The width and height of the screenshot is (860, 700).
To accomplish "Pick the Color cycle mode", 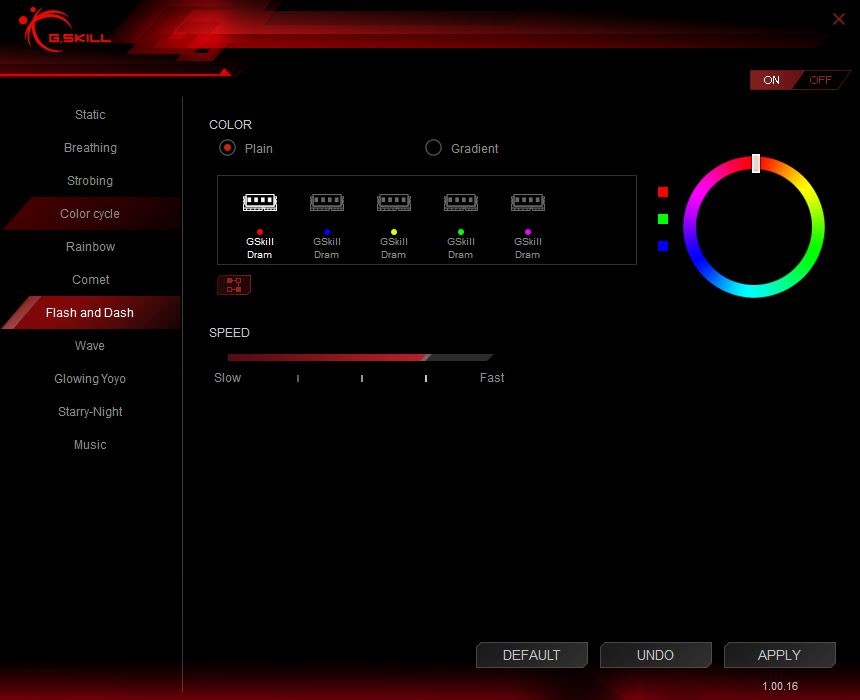I will (90, 213).
